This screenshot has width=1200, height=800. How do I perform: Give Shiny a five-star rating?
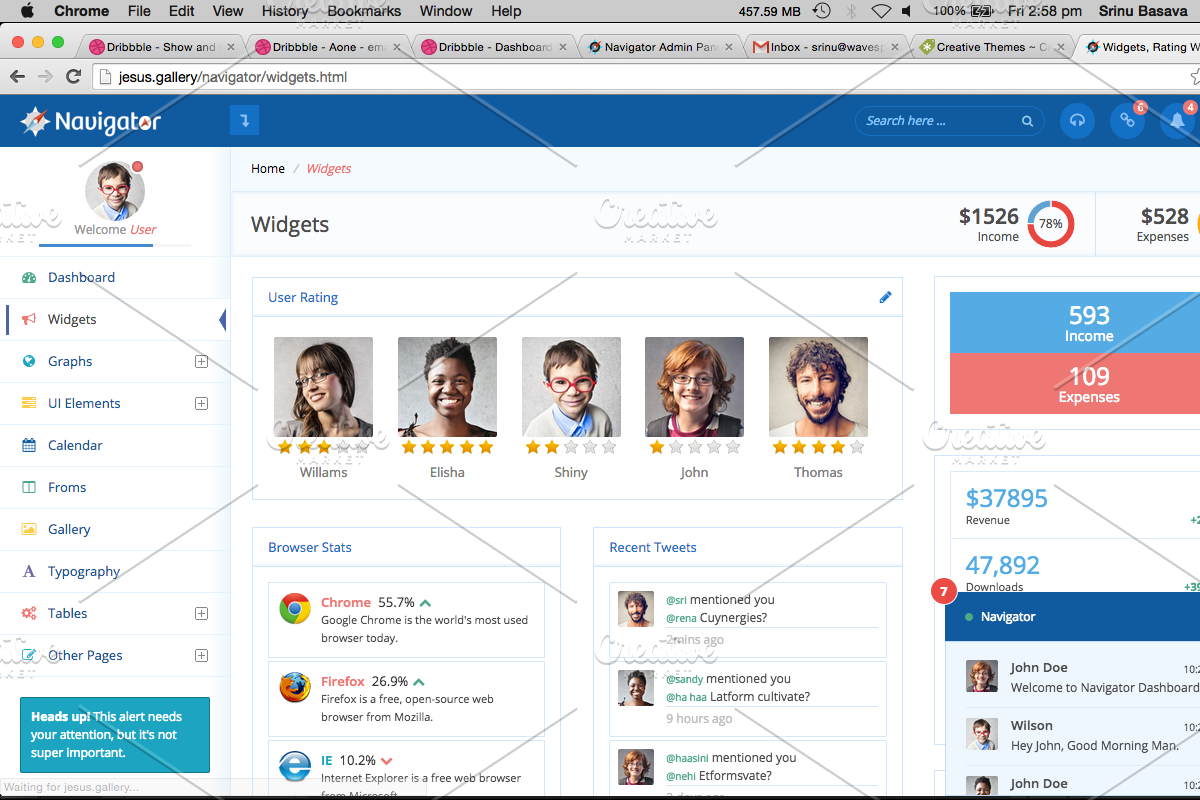click(x=607, y=450)
